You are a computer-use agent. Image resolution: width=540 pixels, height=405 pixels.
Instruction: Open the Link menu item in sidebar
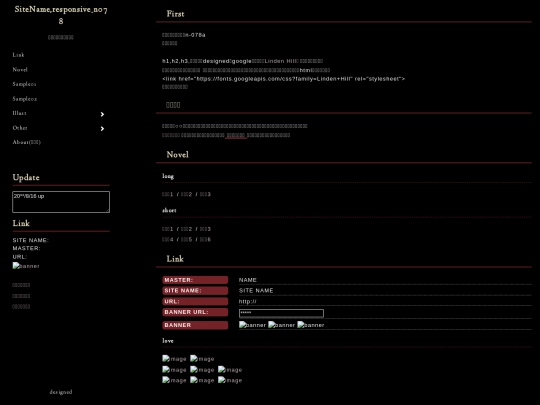[x=18, y=55]
